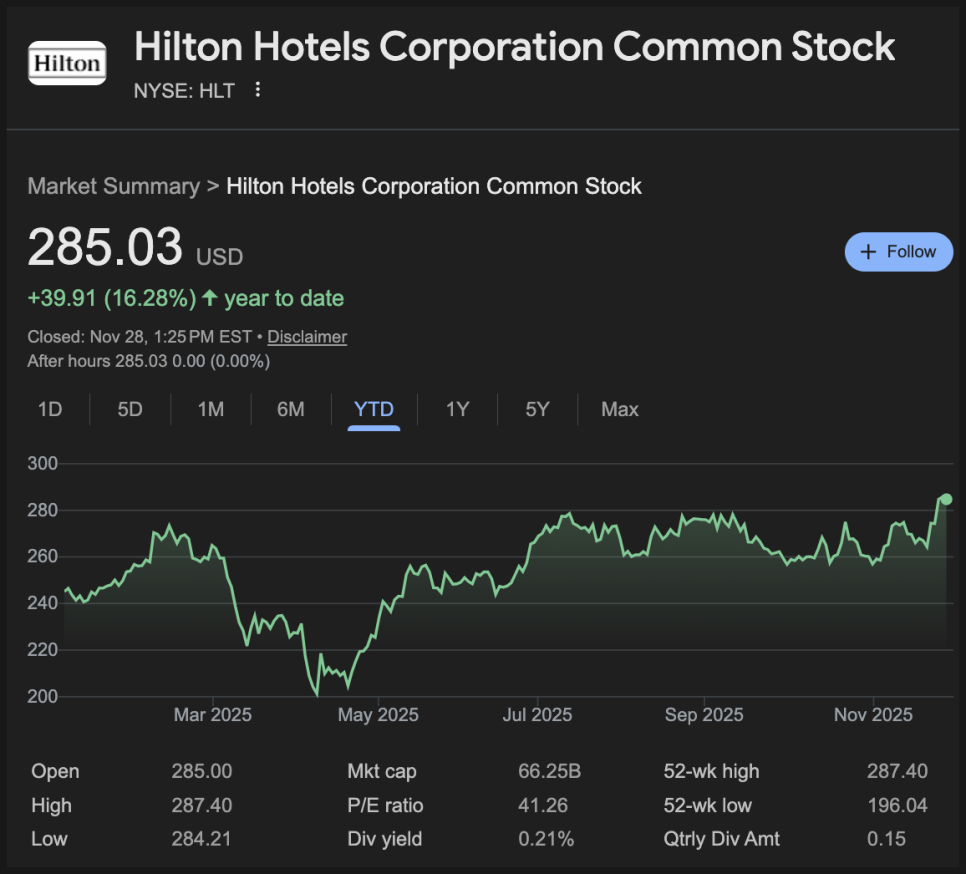The height and width of the screenshot is (874, 966).
Task: Select the 5D time range tab
Action: click(130, 409)
